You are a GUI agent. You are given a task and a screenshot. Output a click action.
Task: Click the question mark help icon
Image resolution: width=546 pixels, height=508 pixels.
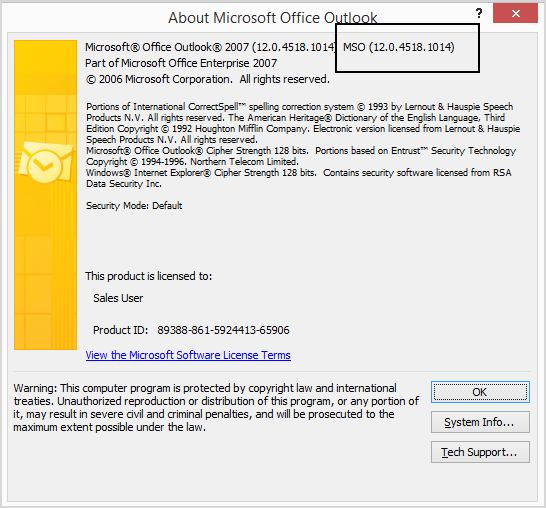[x=479, y=13]
